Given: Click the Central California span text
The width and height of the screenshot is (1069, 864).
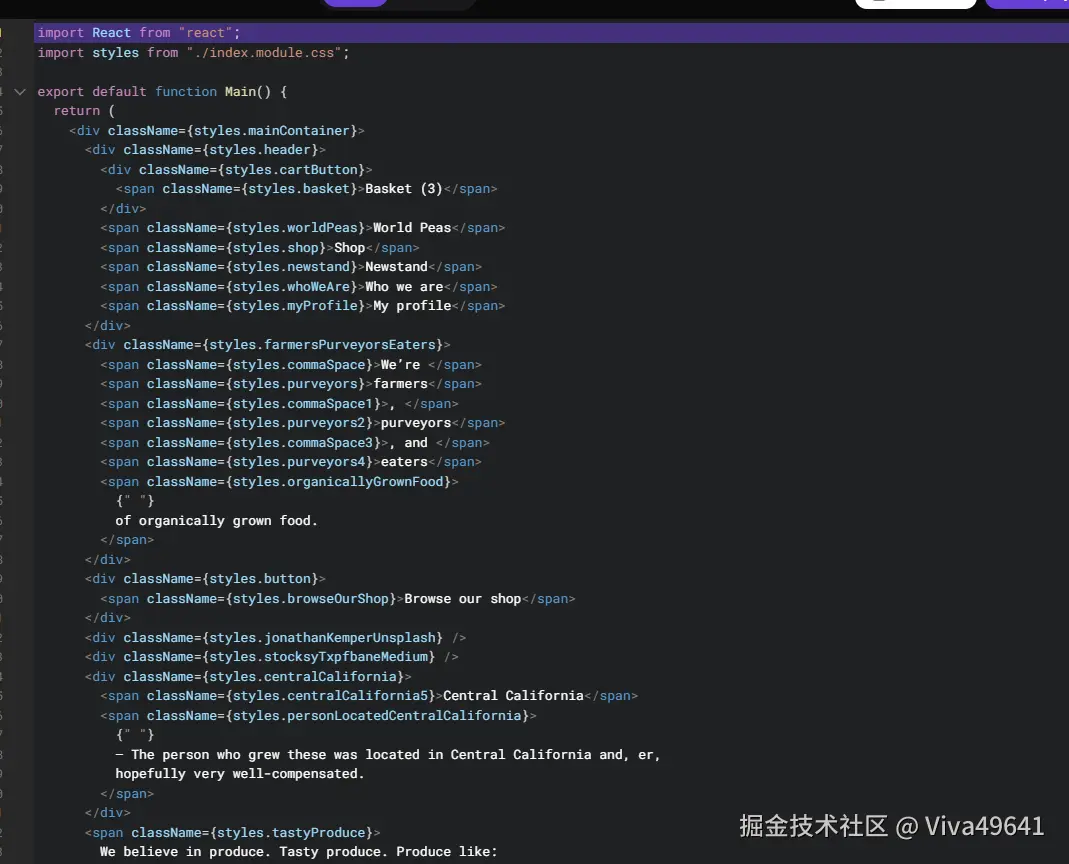Looking at the screenshot, I should click(513, 696).
